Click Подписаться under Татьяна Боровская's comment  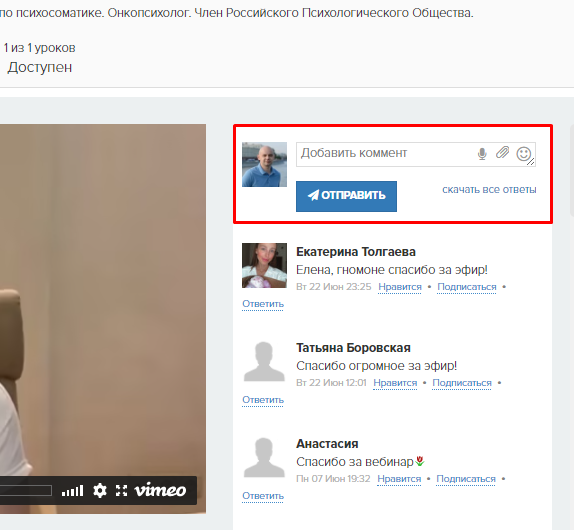point(462,383)
